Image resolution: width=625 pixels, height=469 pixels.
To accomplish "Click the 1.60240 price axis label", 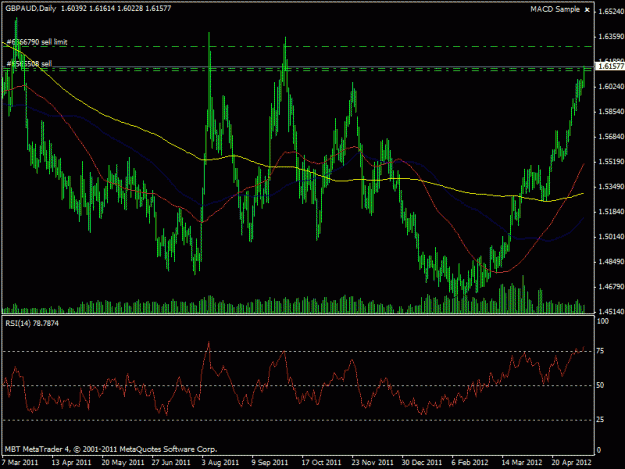I will tap(611, 86).
